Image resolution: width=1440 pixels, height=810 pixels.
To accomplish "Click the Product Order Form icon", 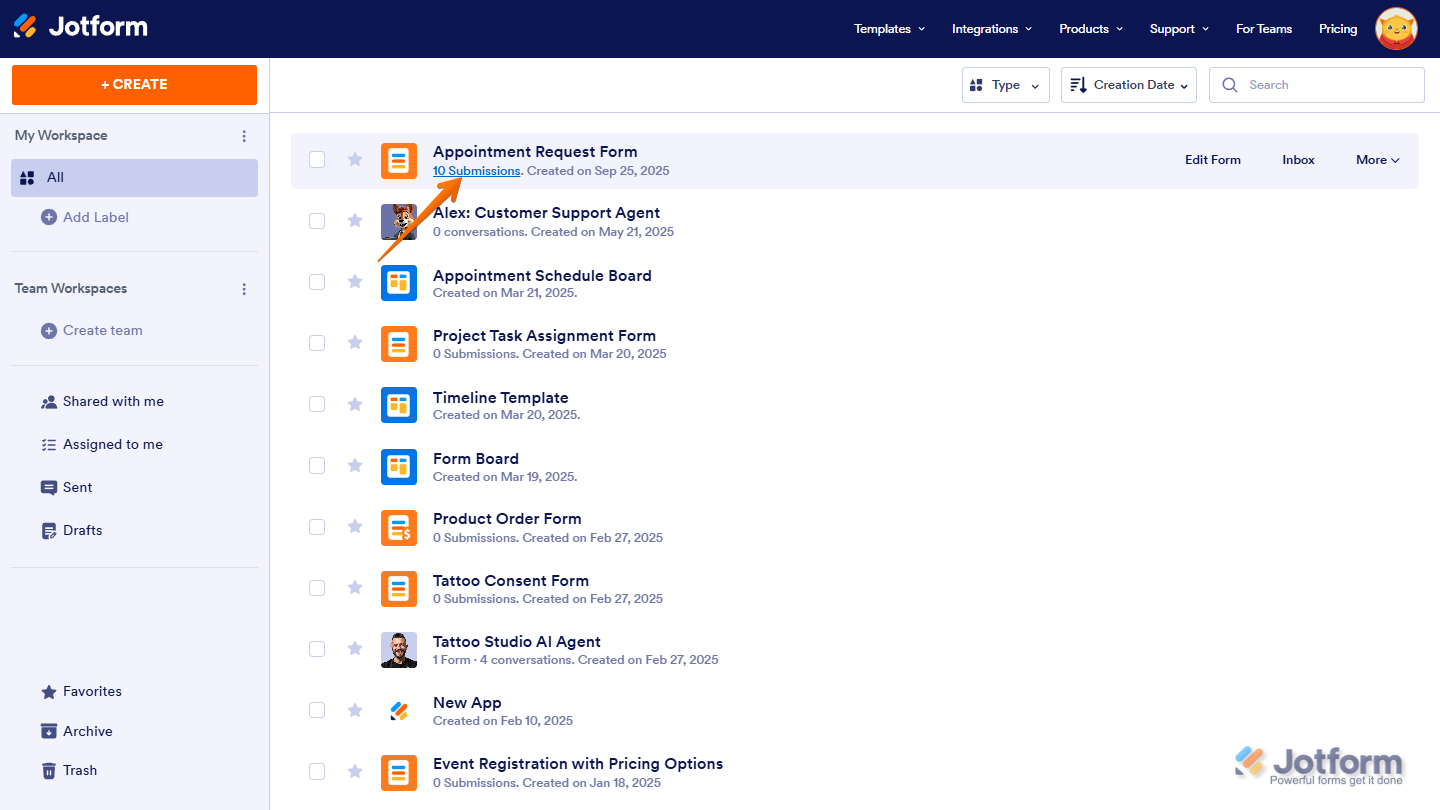I will (x=399, y=528).
